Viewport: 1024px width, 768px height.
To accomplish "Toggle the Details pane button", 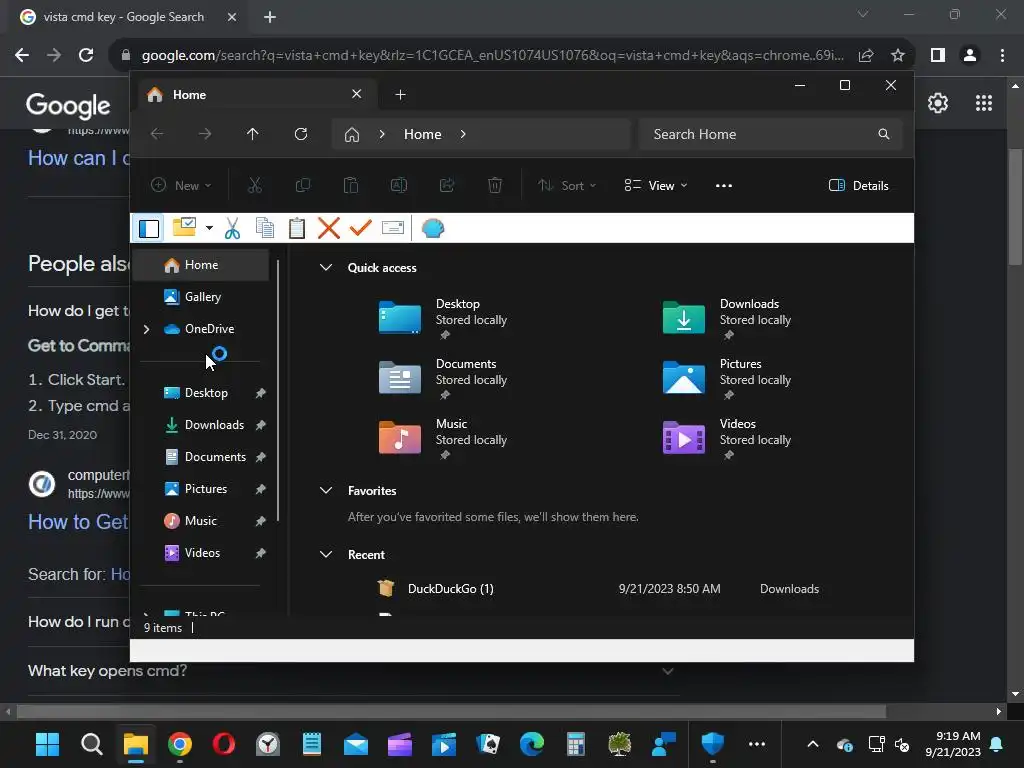I will coord(859,185).
